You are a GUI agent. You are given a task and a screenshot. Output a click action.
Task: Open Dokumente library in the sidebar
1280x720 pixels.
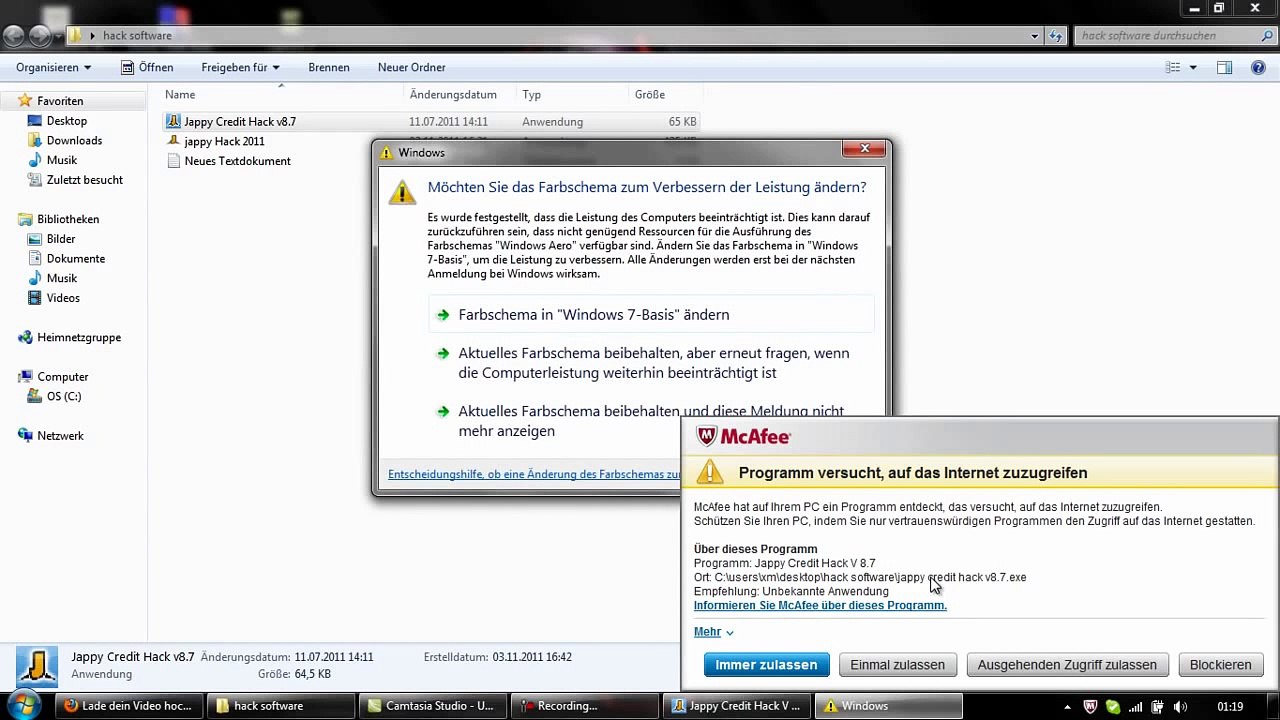click(76, 259)
